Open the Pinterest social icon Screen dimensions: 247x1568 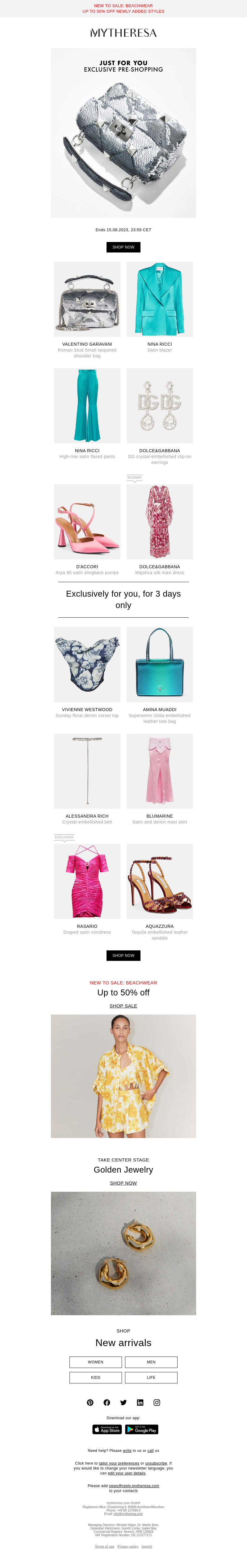tap(90, 1403)
